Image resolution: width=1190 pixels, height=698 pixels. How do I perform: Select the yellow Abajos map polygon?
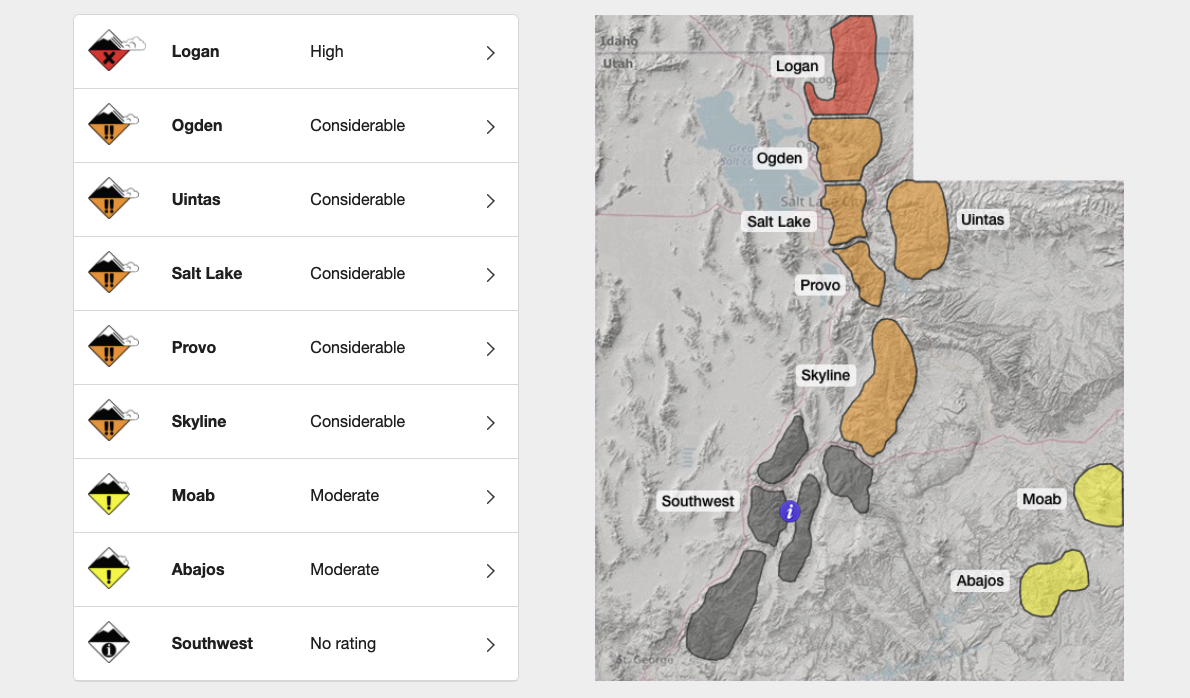point(1053,584)
